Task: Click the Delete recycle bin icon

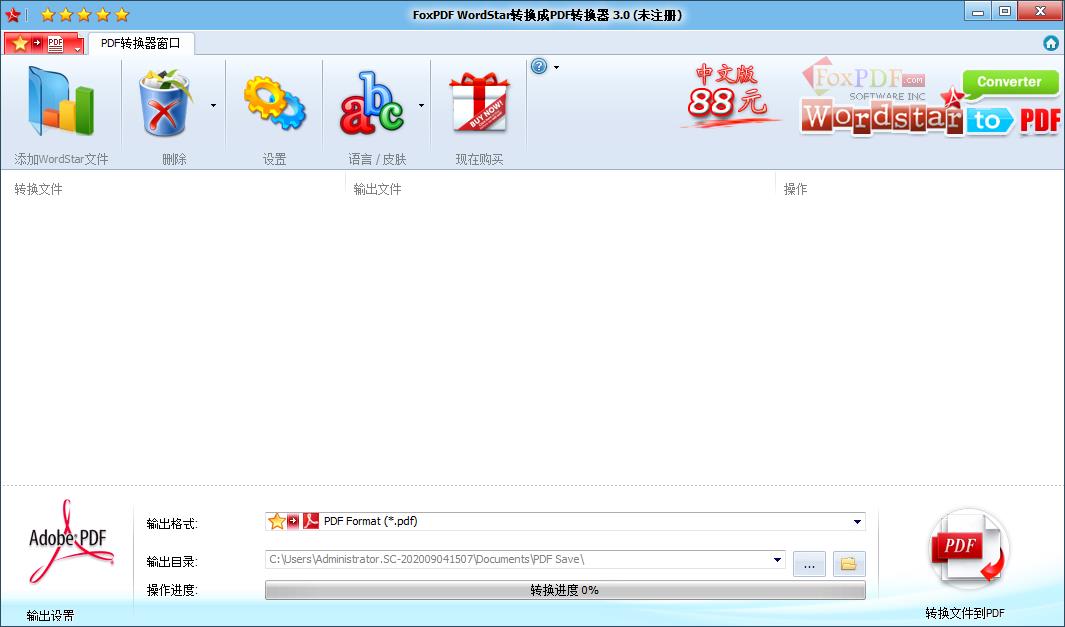Action: pyautogui.click(x=165, y=102)
